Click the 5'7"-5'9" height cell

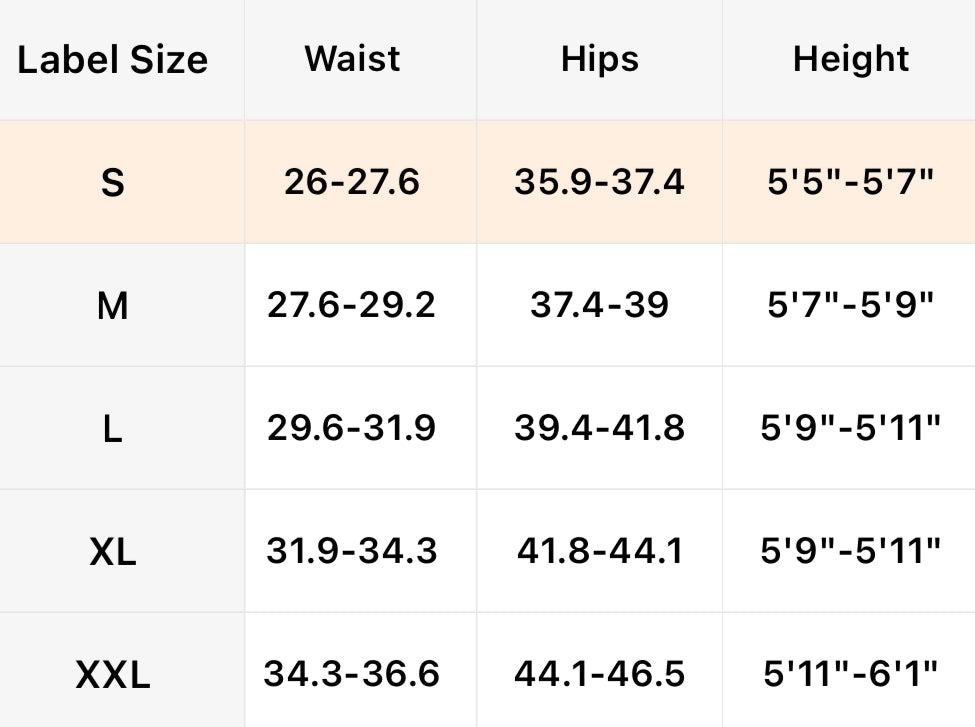[851, 304]
